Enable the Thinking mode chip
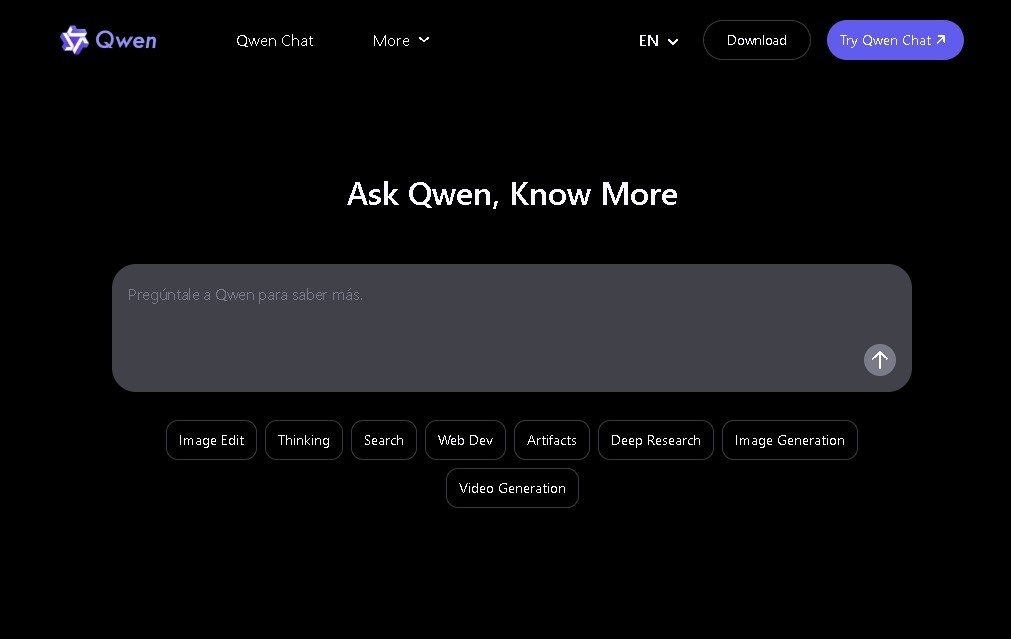Image resolution: width=1011 pixels, height=639 pixels. click(304, 440)
